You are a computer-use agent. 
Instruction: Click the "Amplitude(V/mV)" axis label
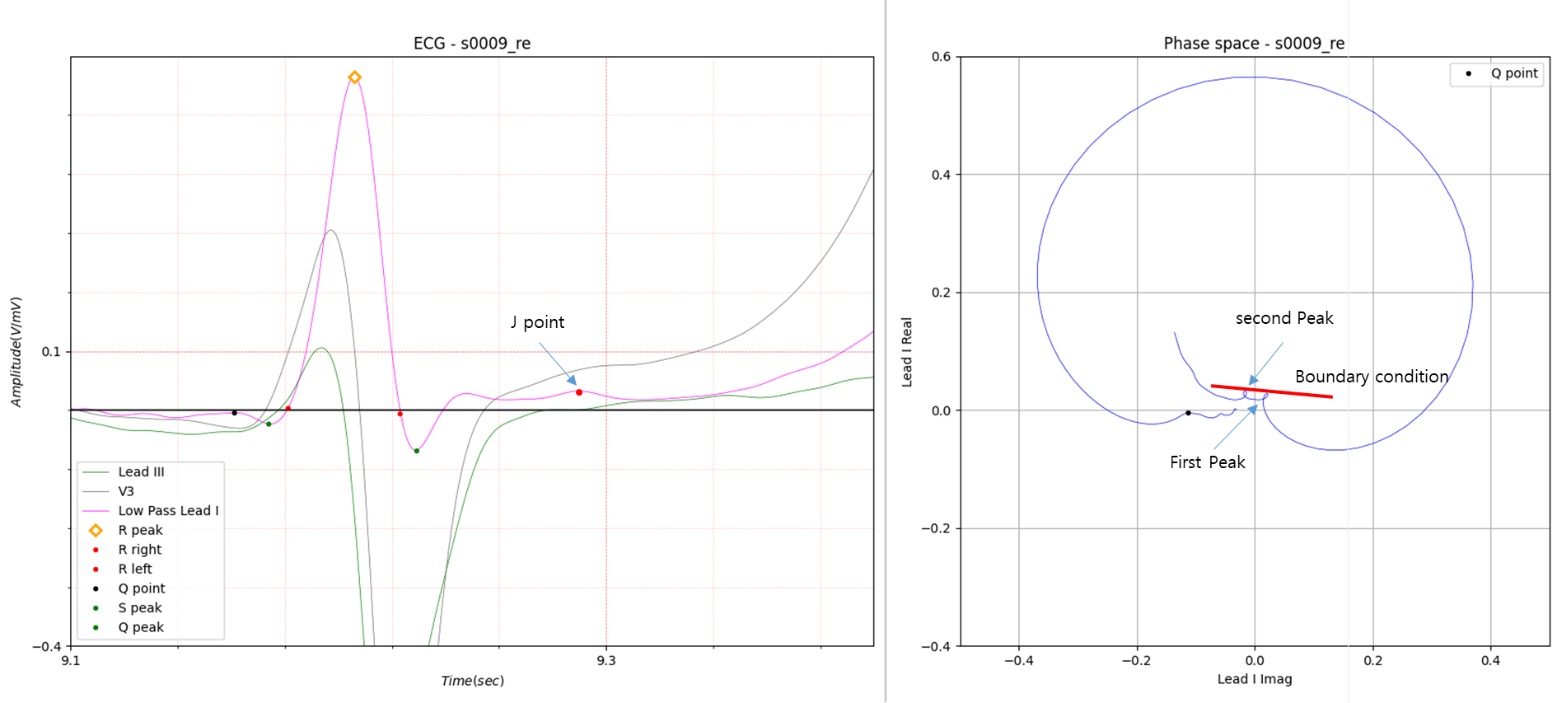point(18,352)
